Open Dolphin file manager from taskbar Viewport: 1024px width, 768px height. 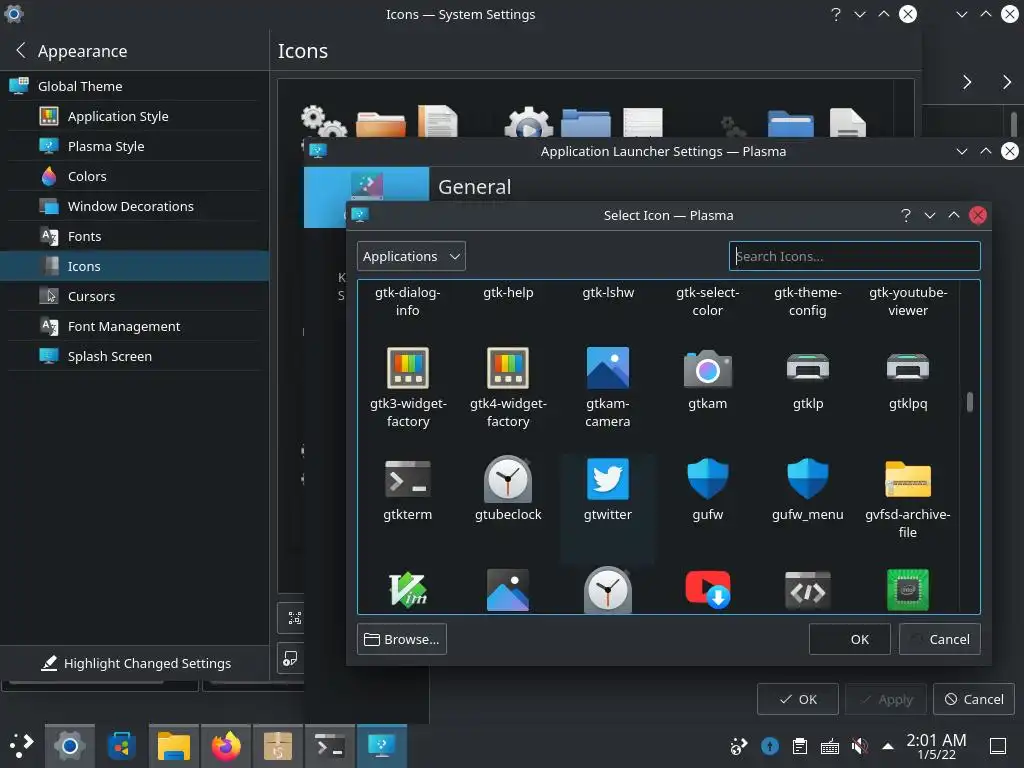pos(174,746)
